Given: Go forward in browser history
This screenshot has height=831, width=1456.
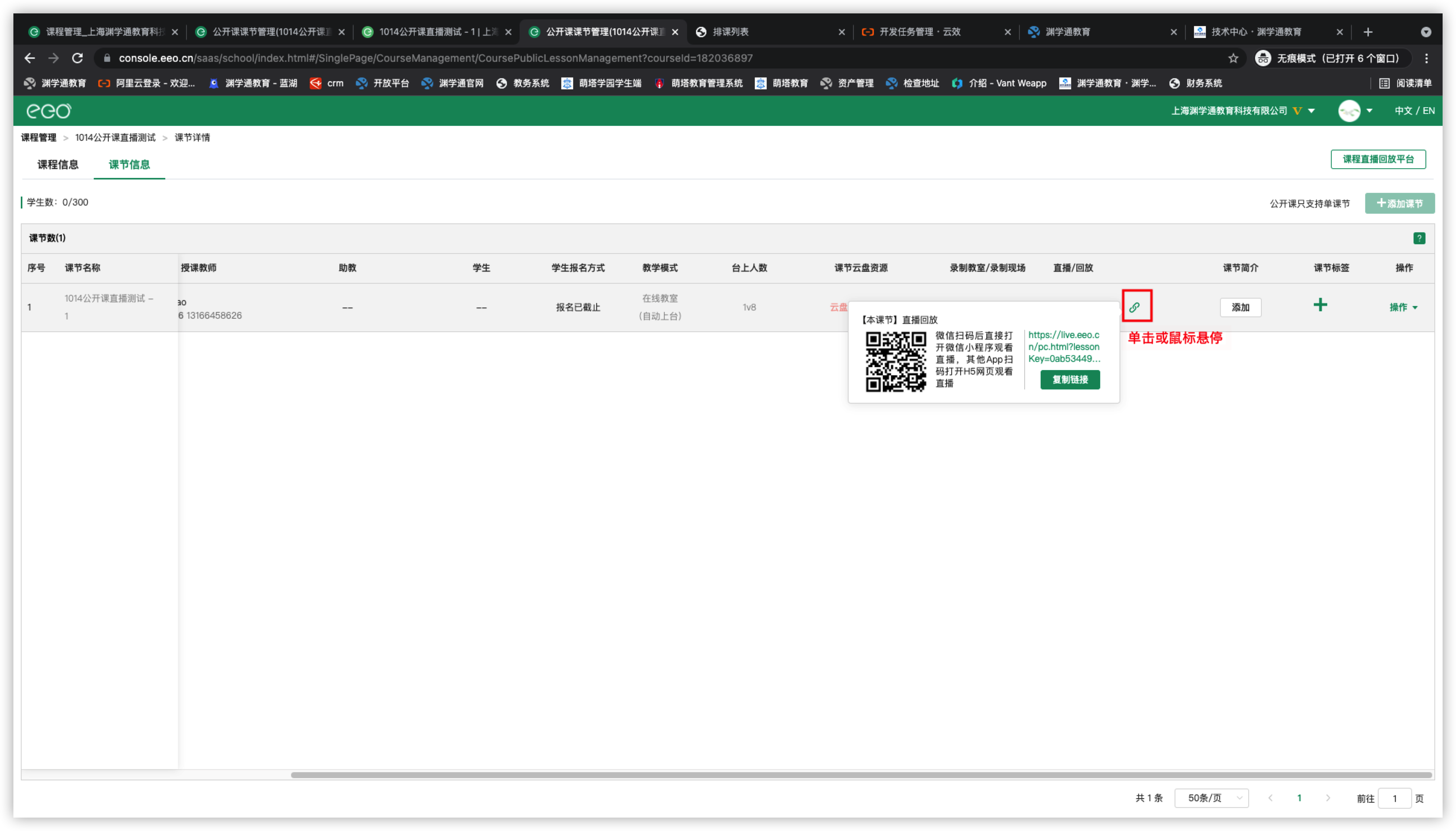Looking at the screenshot, I should coord(54,58).
